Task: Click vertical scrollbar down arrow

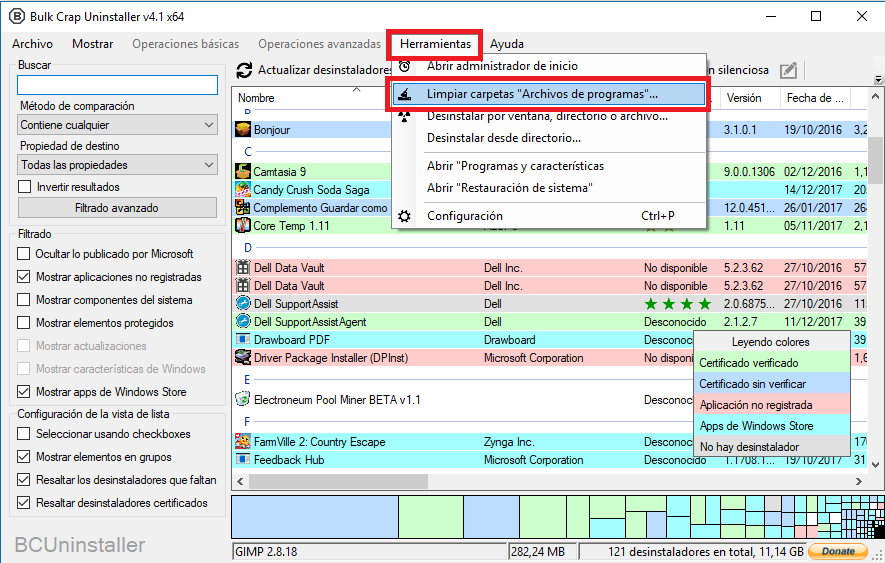Action: [875, 465]
